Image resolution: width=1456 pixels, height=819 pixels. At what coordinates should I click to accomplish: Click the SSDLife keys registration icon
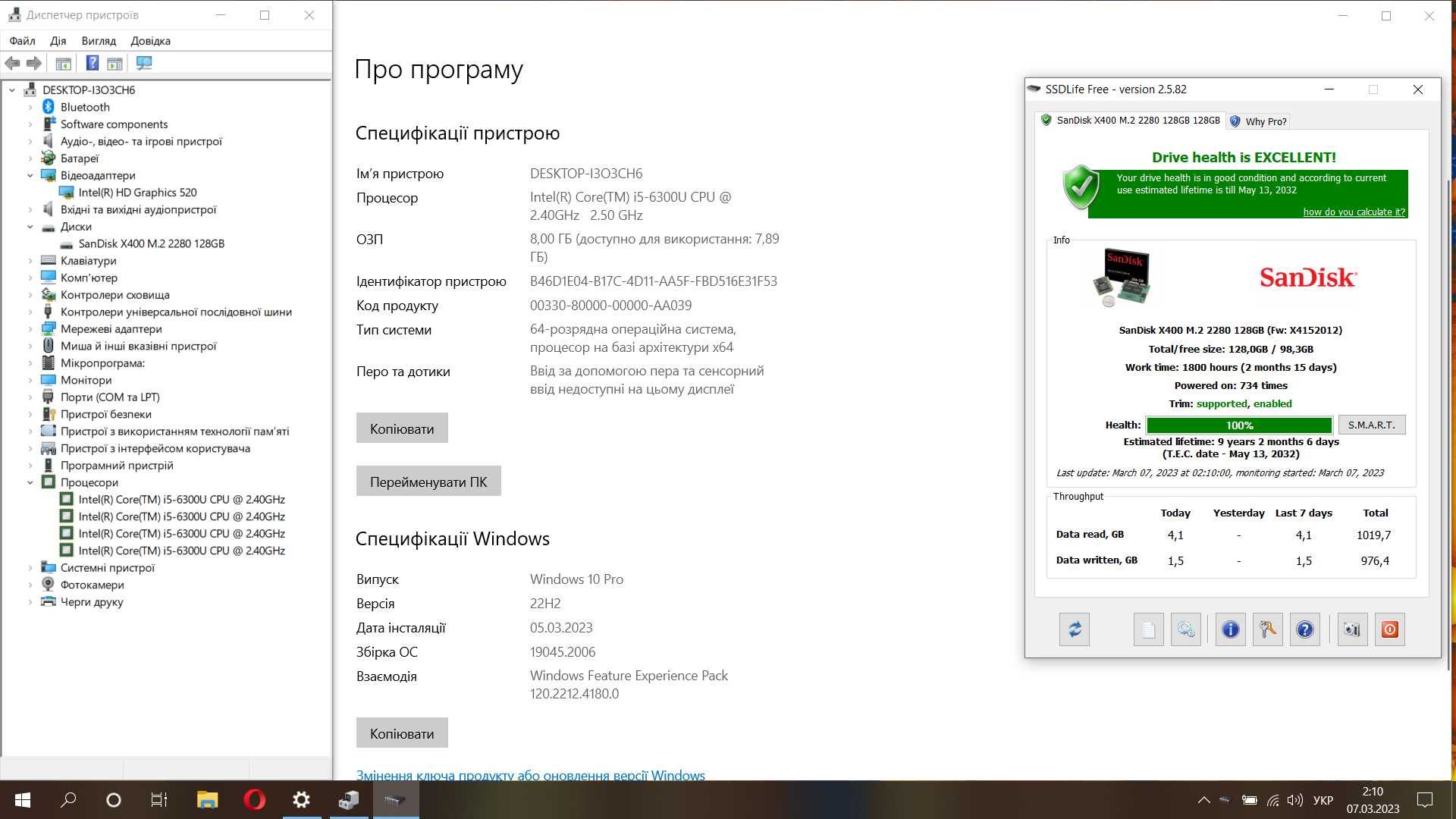(1268, 629)
